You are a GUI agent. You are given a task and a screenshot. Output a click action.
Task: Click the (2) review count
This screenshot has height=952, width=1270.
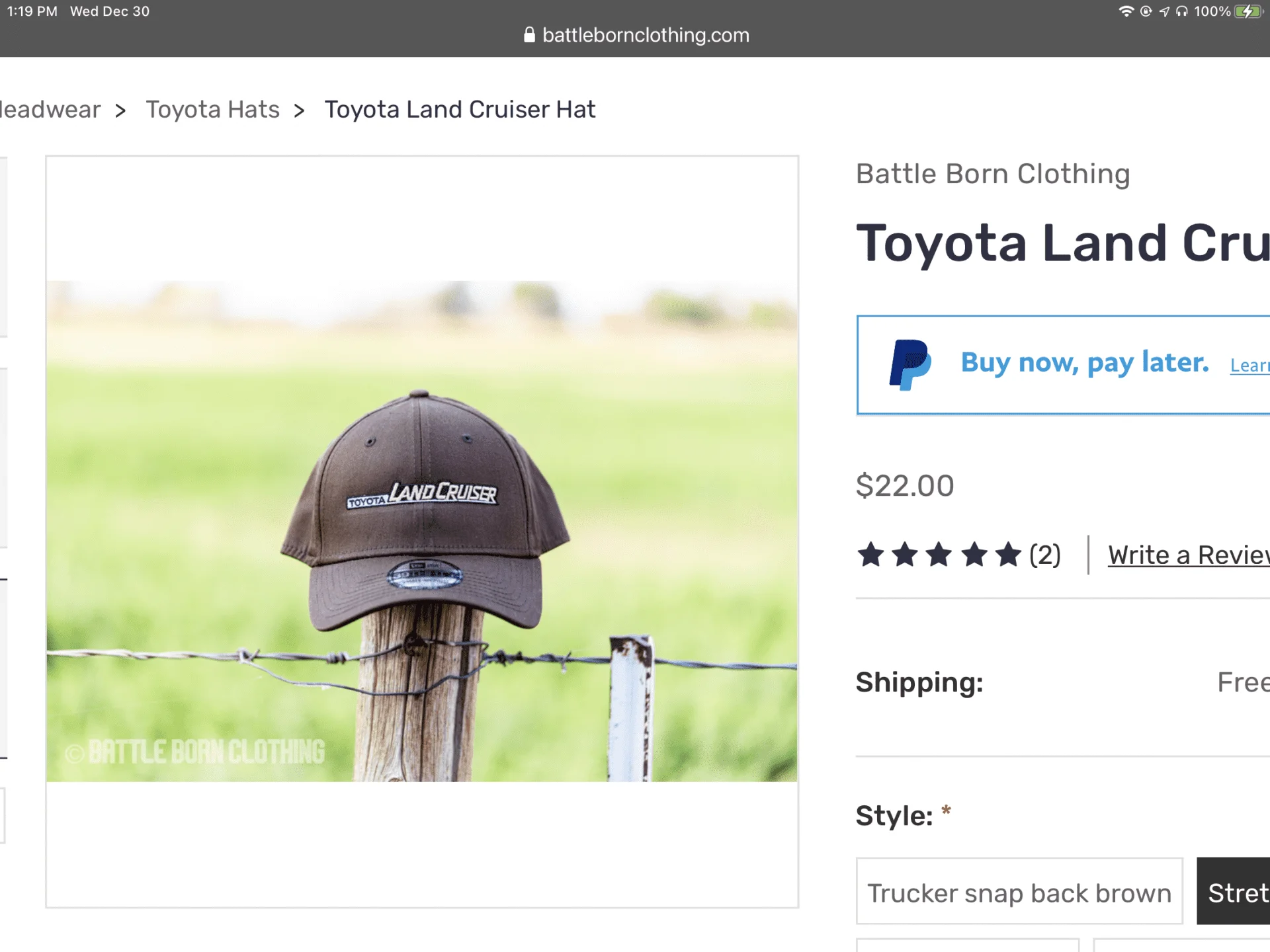1045,555
